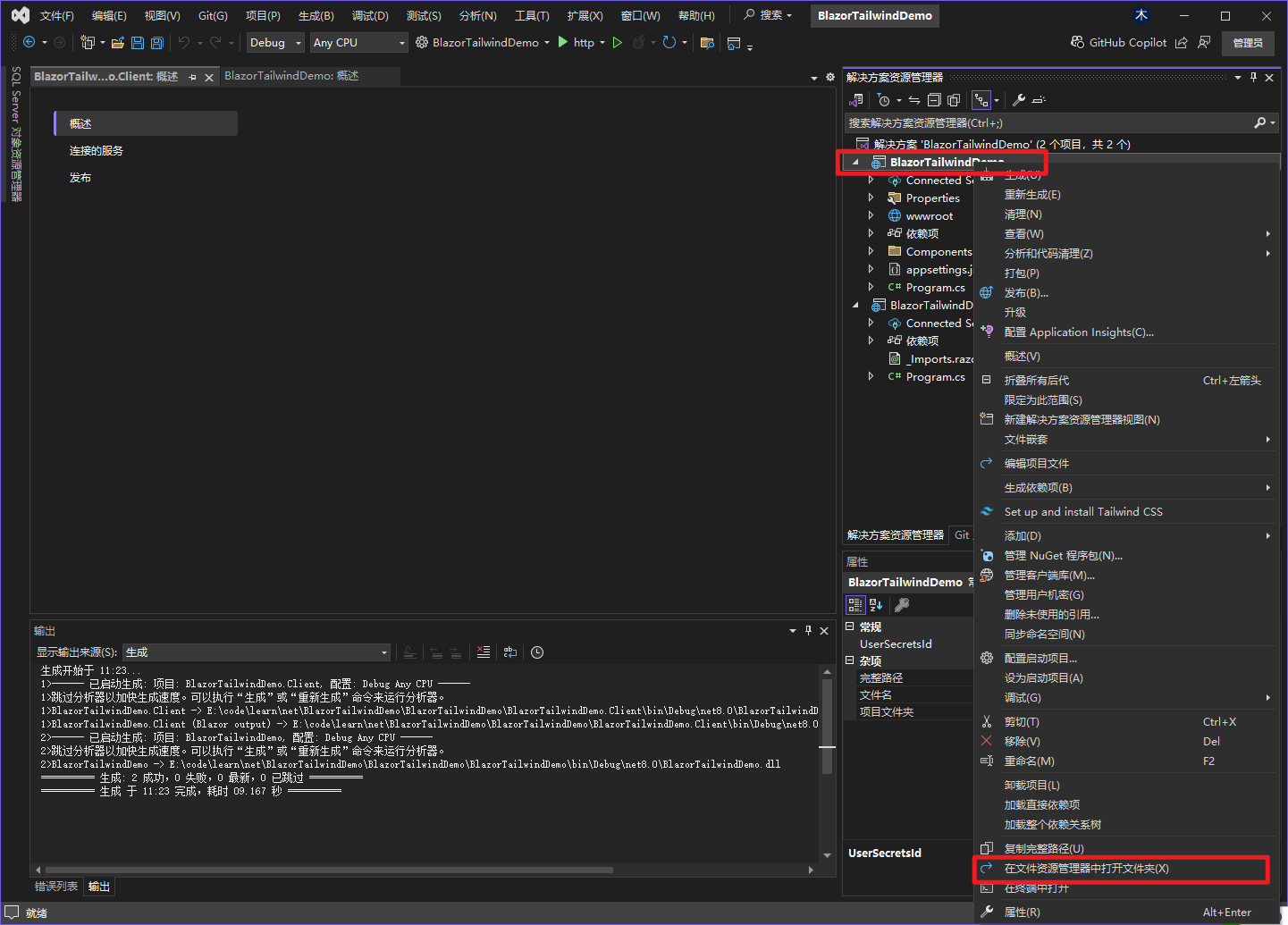Screen dimensions: 1288x925
Task: Click the Save All toolbar icon
Action: (x=156, y=42)
